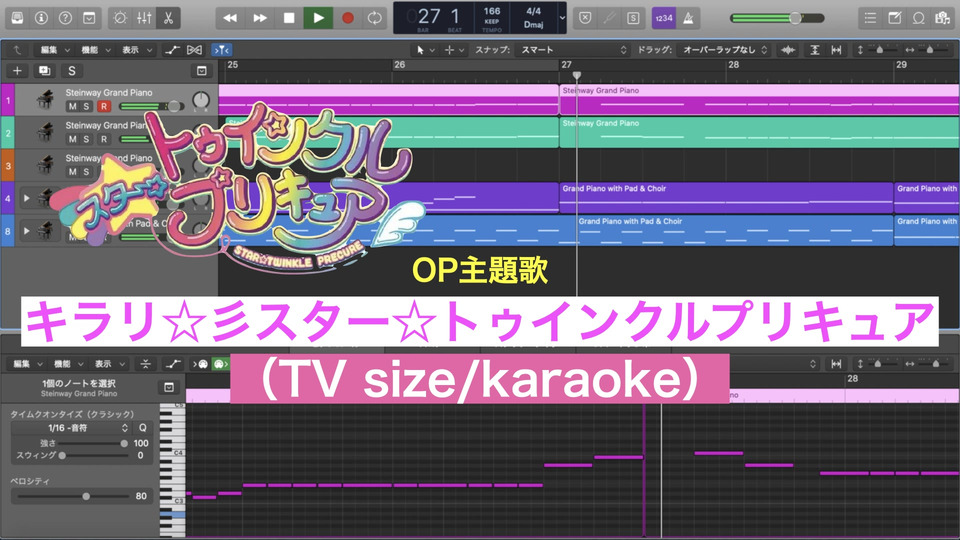Stop playback with the square button
Image resolution: width=960 pixels, height=540 pixels.
pyautogui.click(x=289, y=18)
